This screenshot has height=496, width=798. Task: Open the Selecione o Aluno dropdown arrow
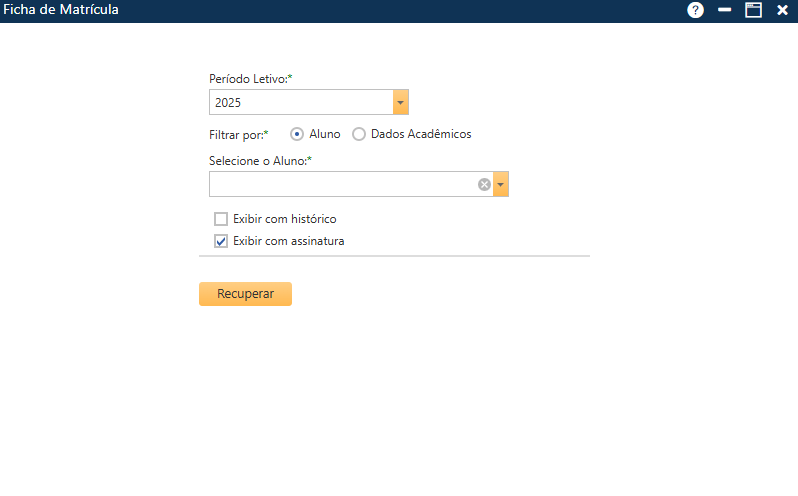click(501, 184)
